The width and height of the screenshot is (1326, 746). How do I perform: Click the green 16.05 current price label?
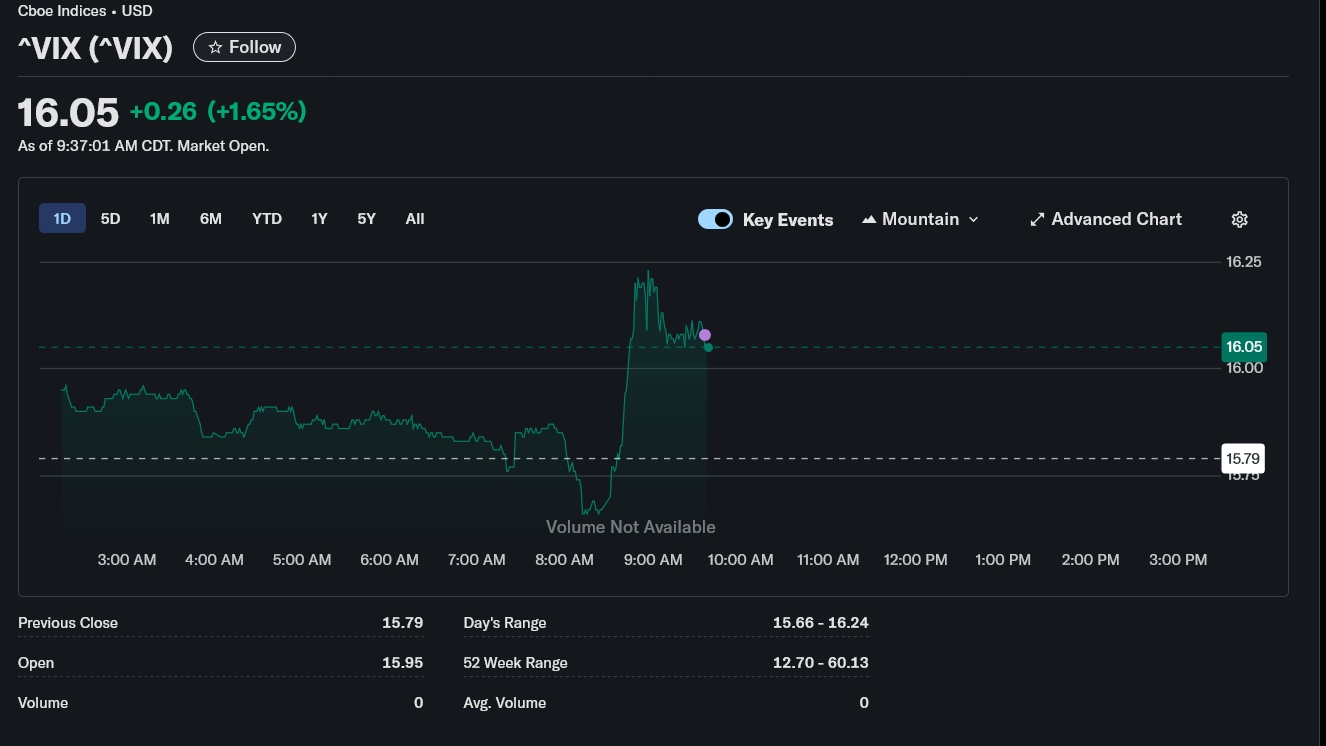pos(1244,347)
